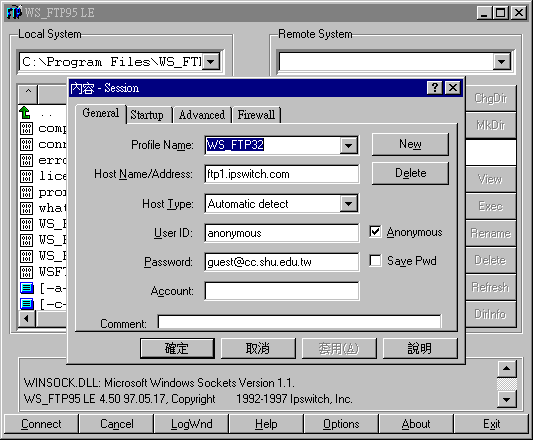Click the Session dialog help question mark

(x=435, y=88)
